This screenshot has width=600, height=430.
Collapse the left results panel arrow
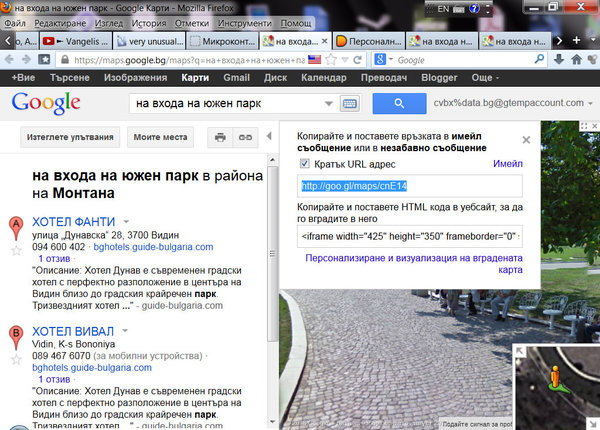click(x=269, y=136)
